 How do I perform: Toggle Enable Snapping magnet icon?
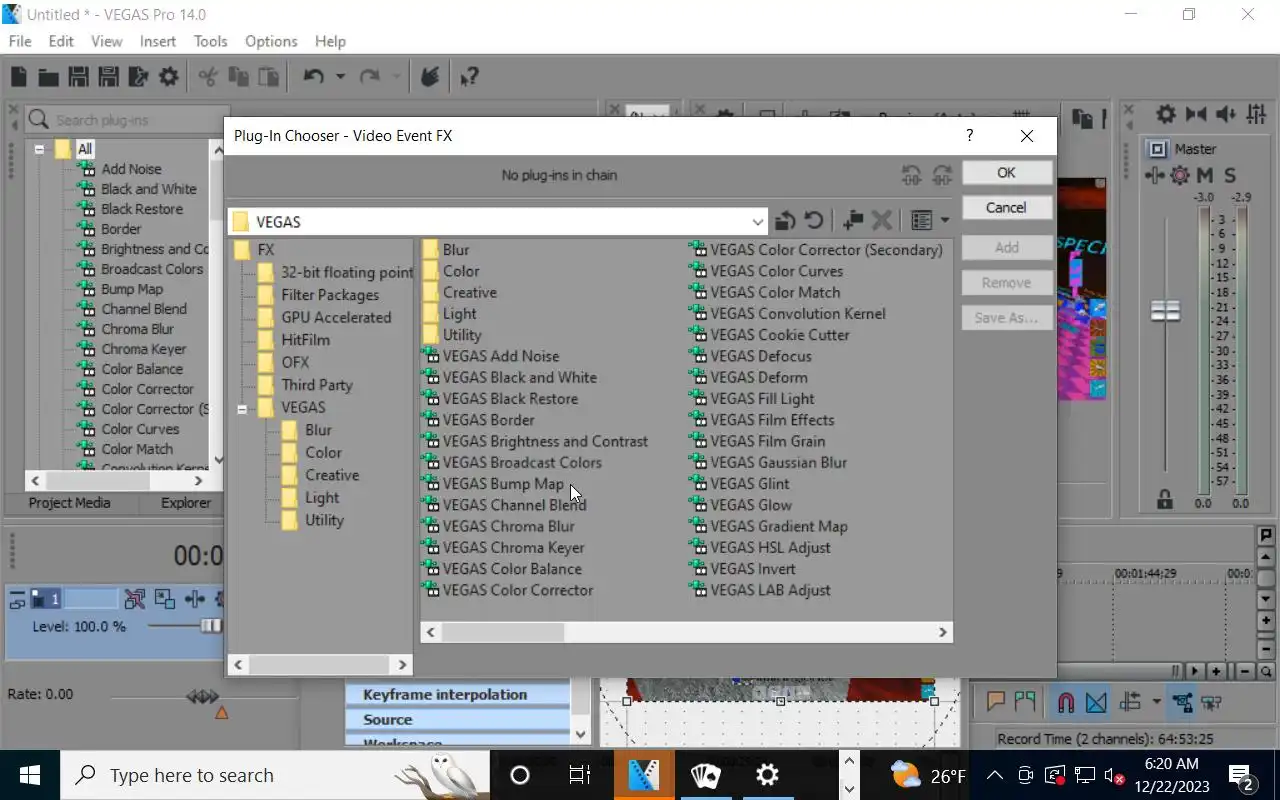point(1066,702)
